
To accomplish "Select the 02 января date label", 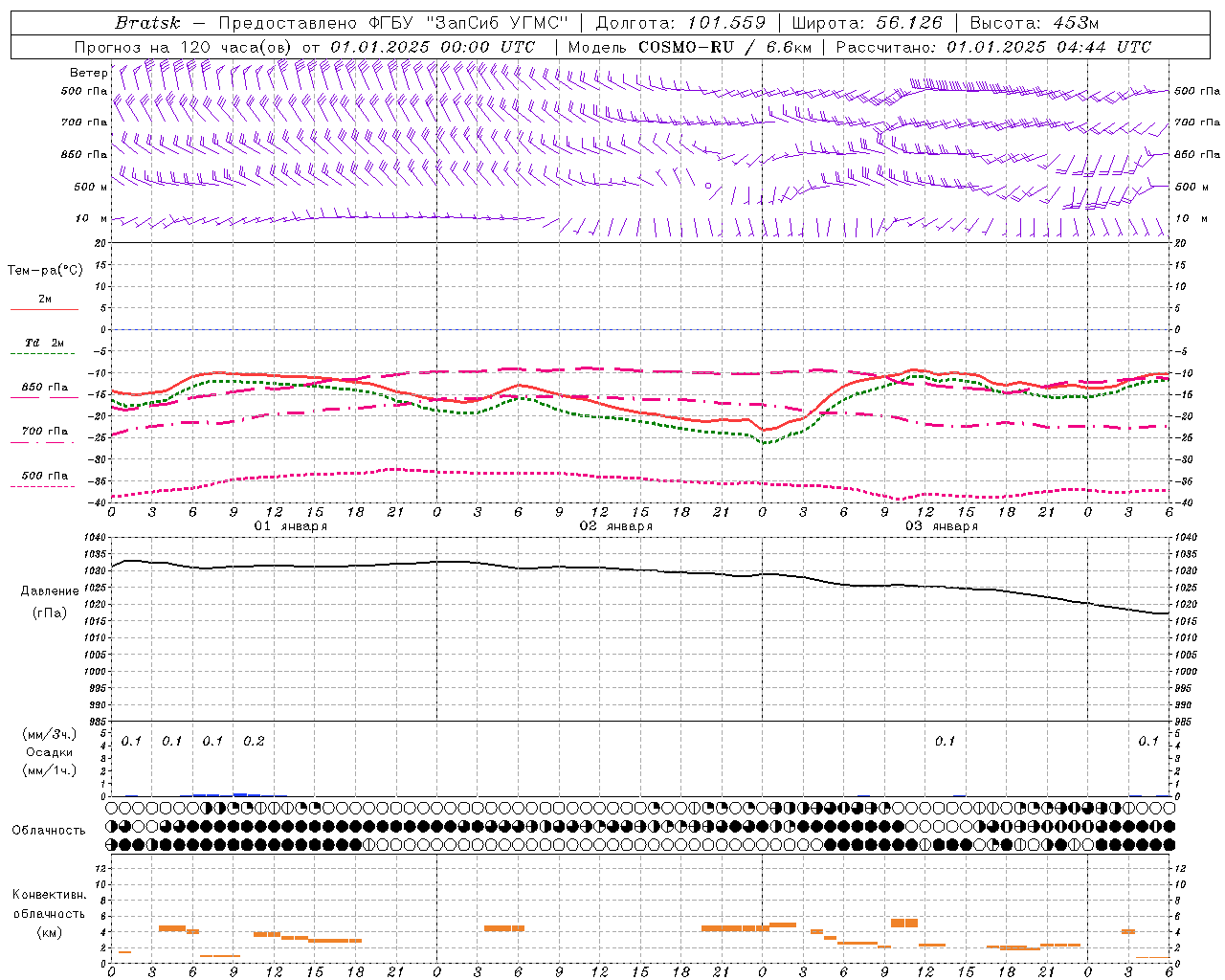I will (x=616, y=526).
